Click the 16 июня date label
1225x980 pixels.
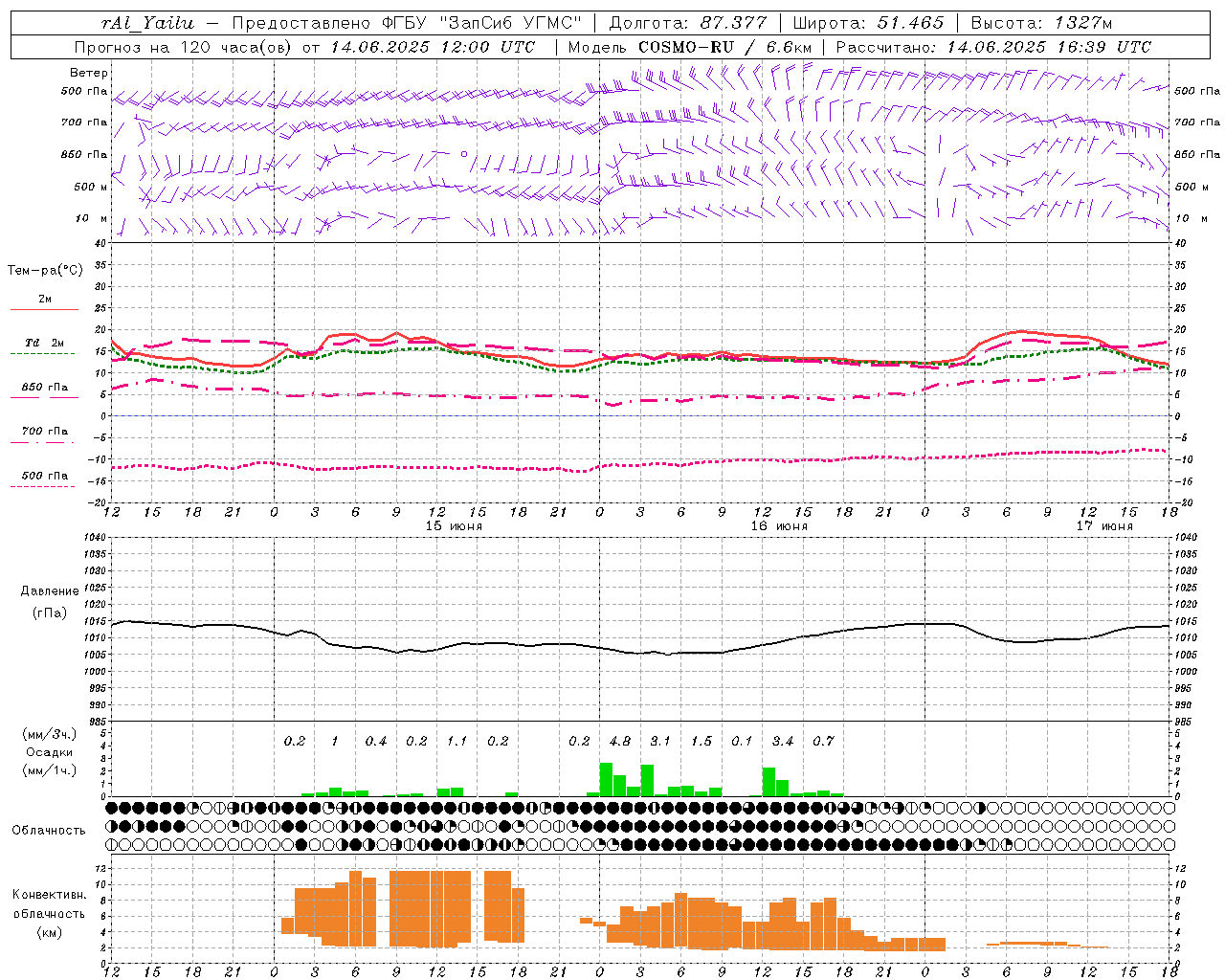point(779,526)
